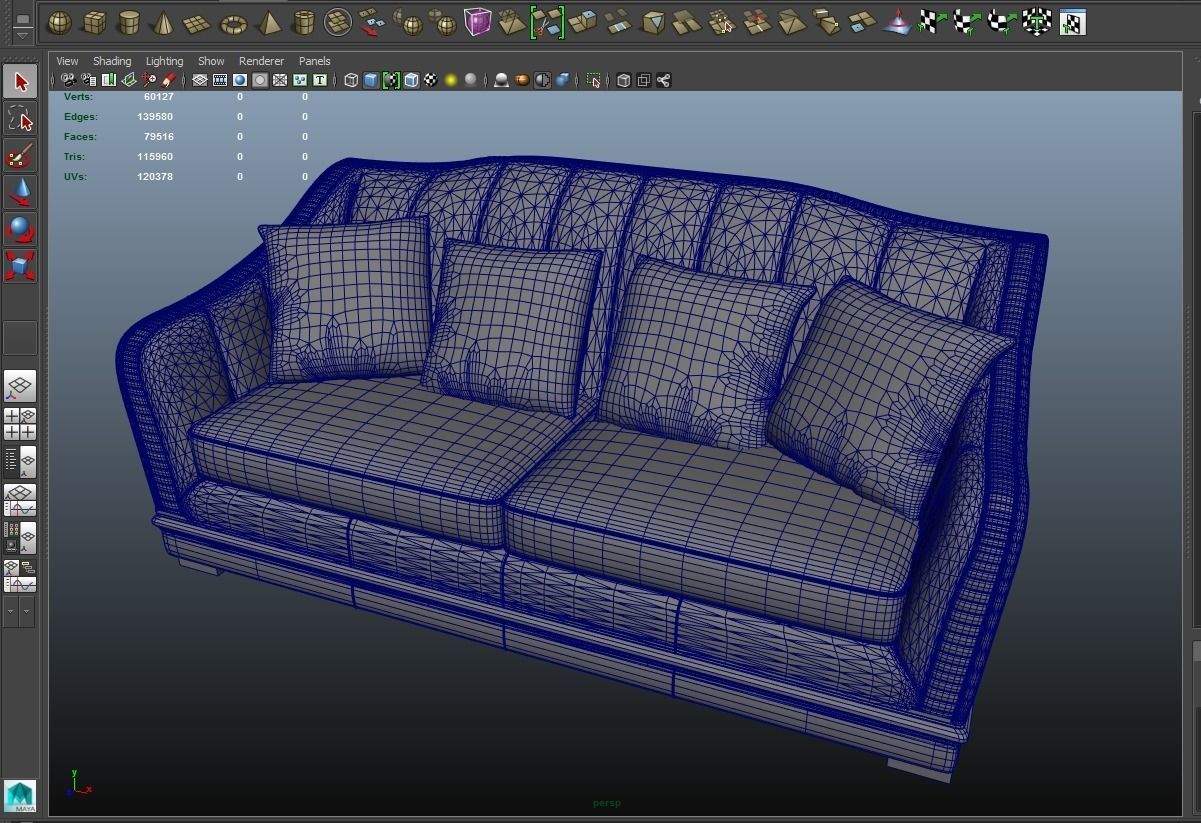Click the Faces count 79516

tap(158, 137)
